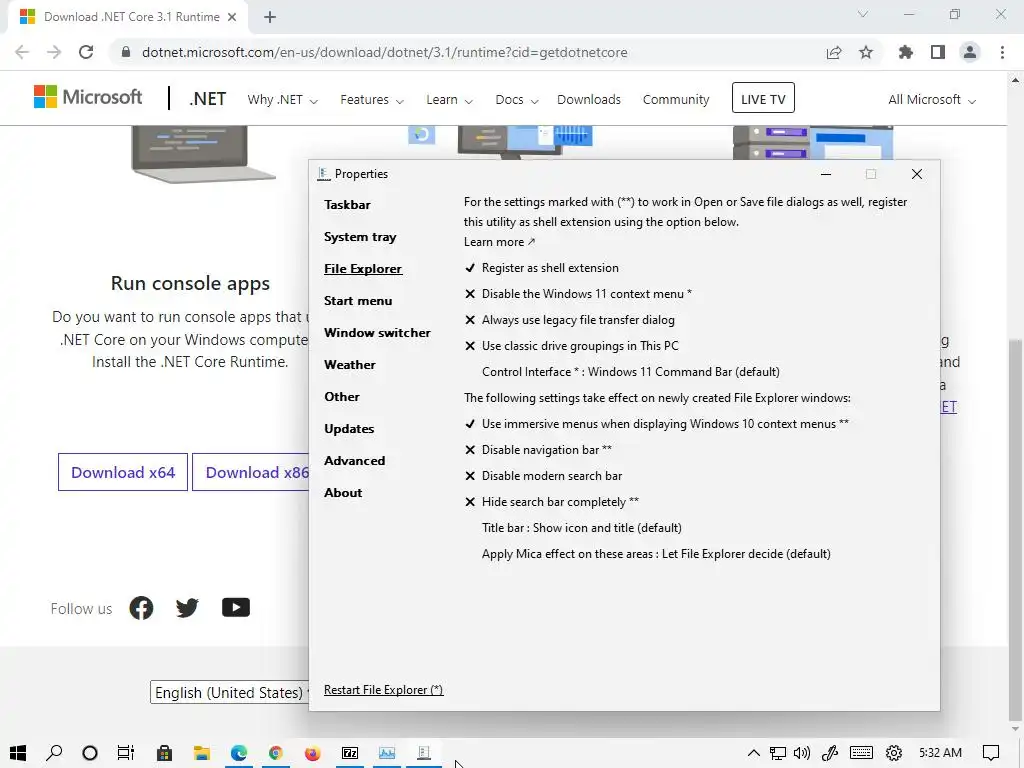
Task: Change Control Interface setting
Action: [x=631, y=372]
